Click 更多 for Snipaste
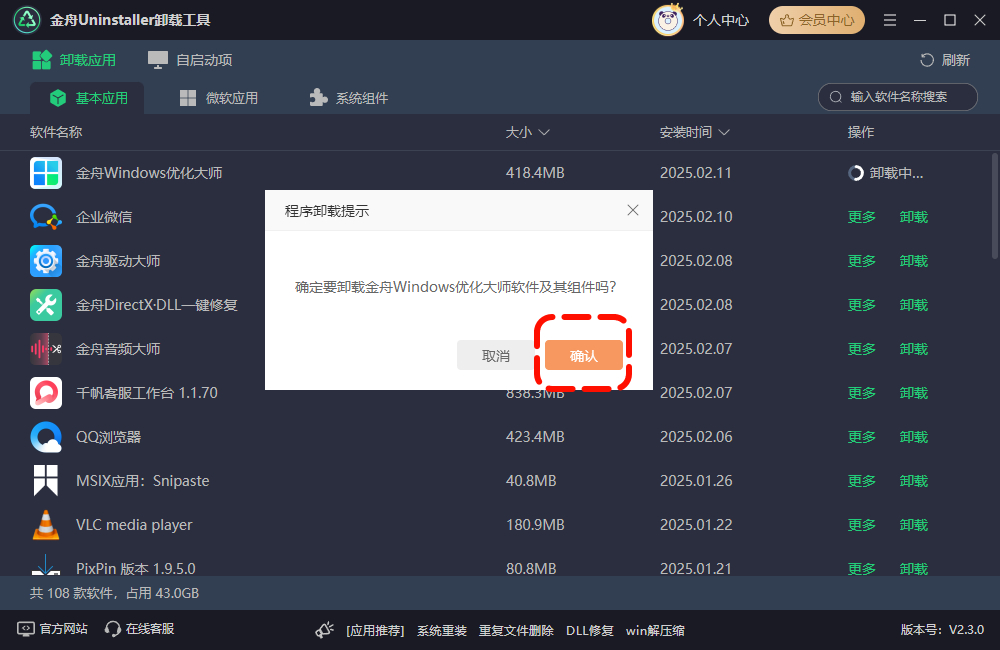1000x650 pixels. tap(862, 481)
